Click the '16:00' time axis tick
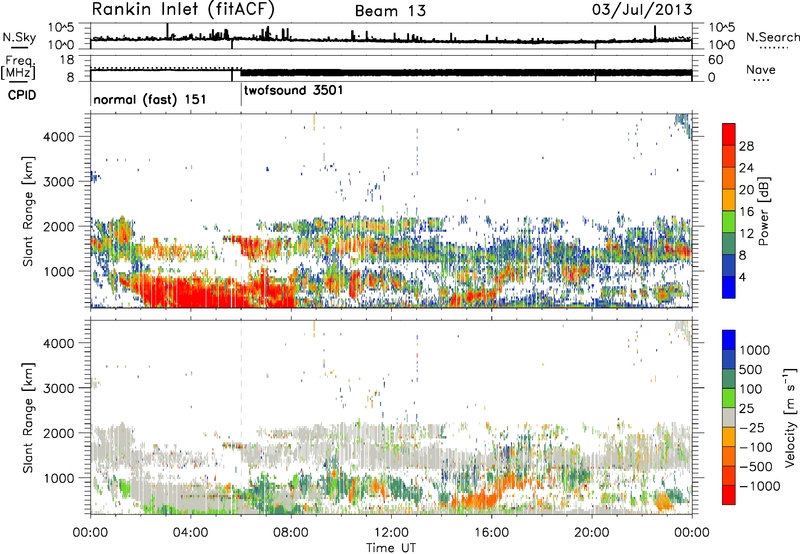 click(x=491, y=533)
